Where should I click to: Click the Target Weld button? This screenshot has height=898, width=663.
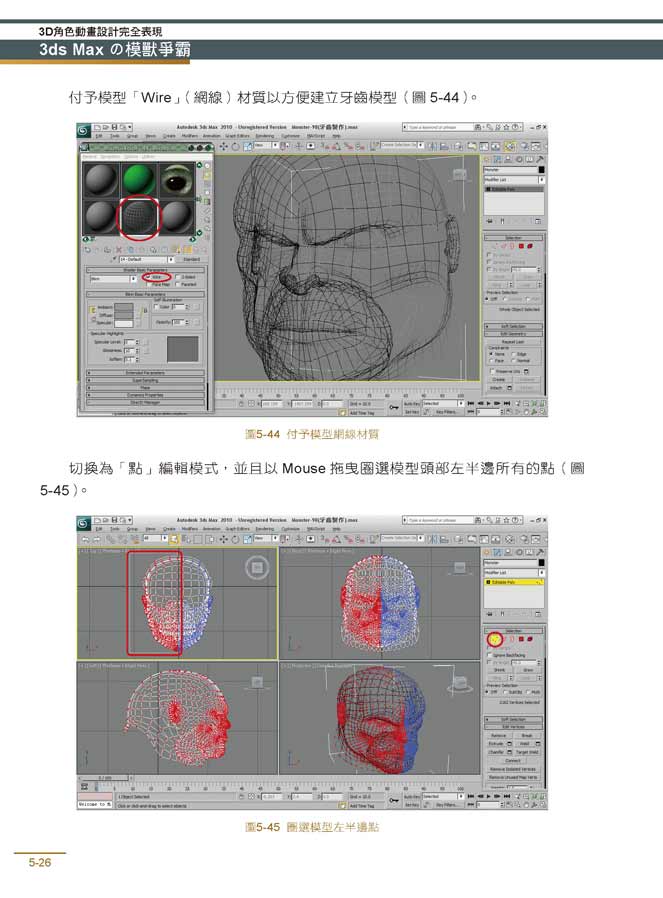pos(527,752)
